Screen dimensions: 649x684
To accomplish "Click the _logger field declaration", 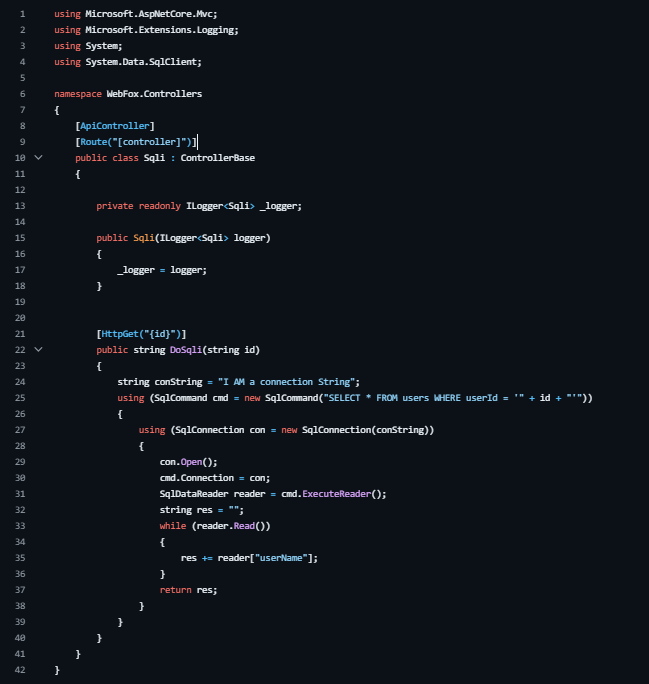I will (199, 206).
